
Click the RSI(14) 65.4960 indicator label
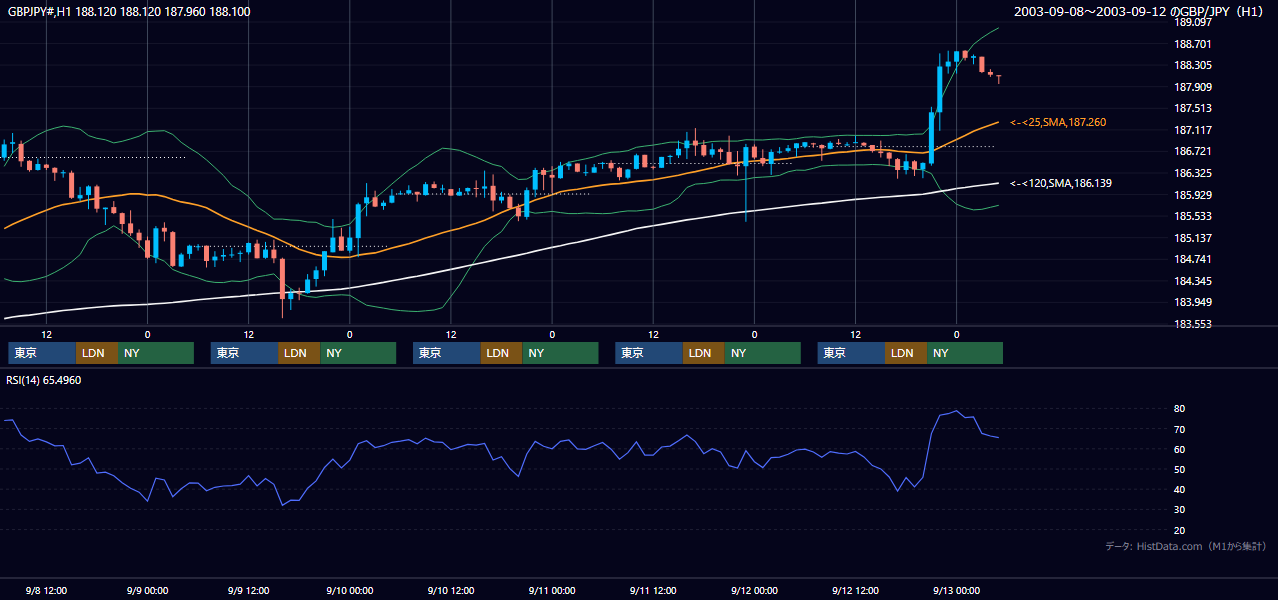click(45, 380)
